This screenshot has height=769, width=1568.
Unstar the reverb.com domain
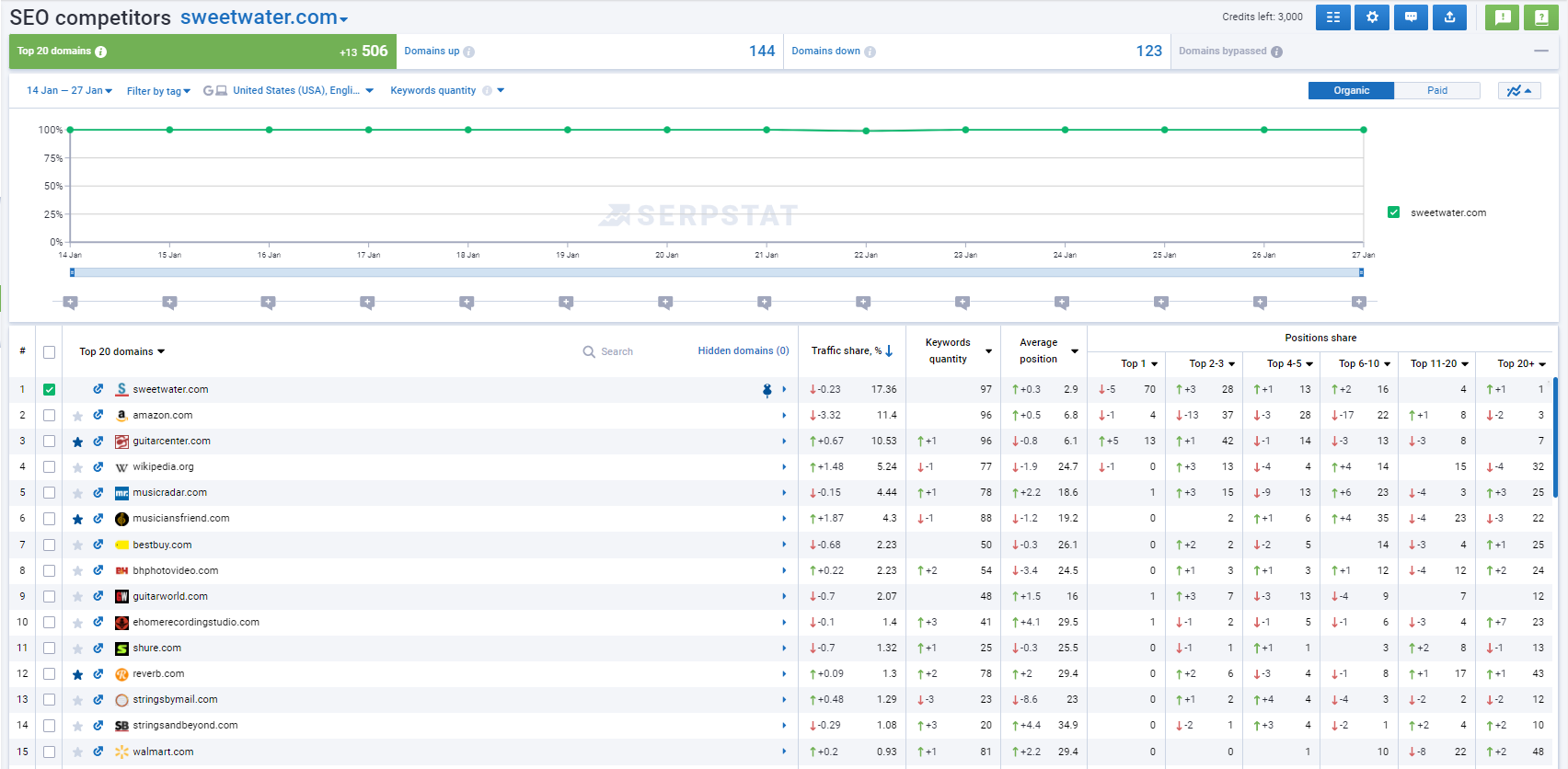tap(77, 674)
